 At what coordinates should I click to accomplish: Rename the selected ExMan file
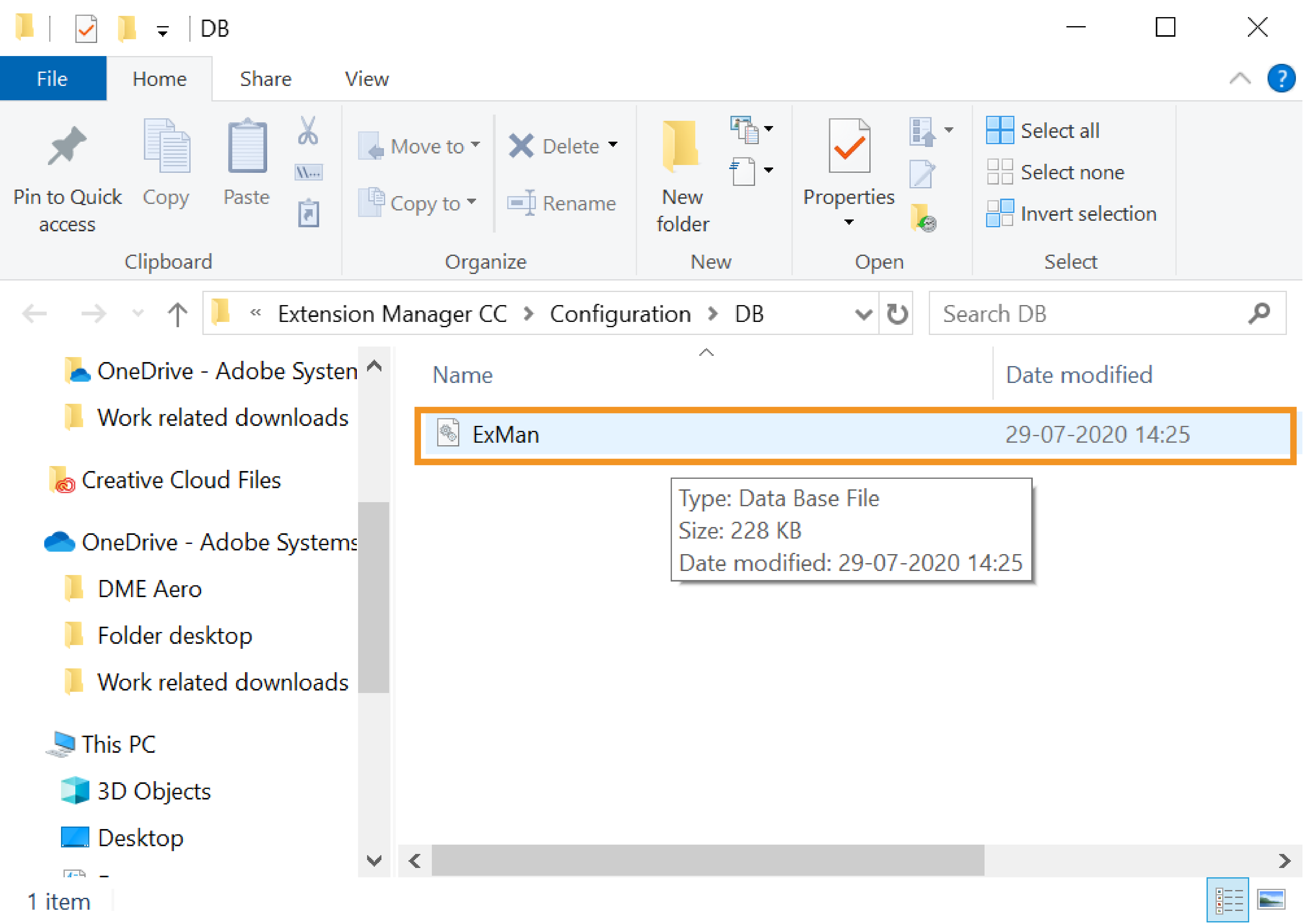[x=562, y=203]
